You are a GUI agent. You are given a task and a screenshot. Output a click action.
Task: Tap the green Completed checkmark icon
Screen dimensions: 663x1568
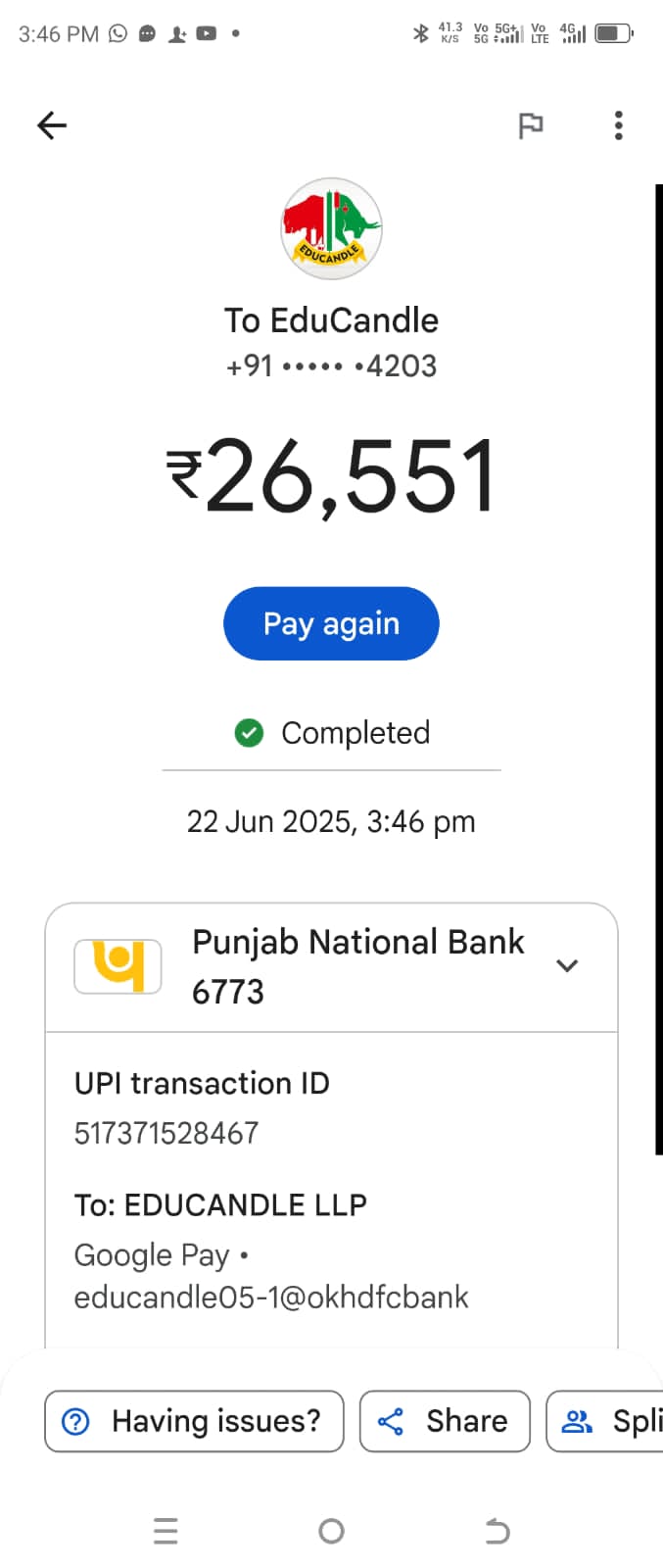pyautogui.click(x=249, y=732)
